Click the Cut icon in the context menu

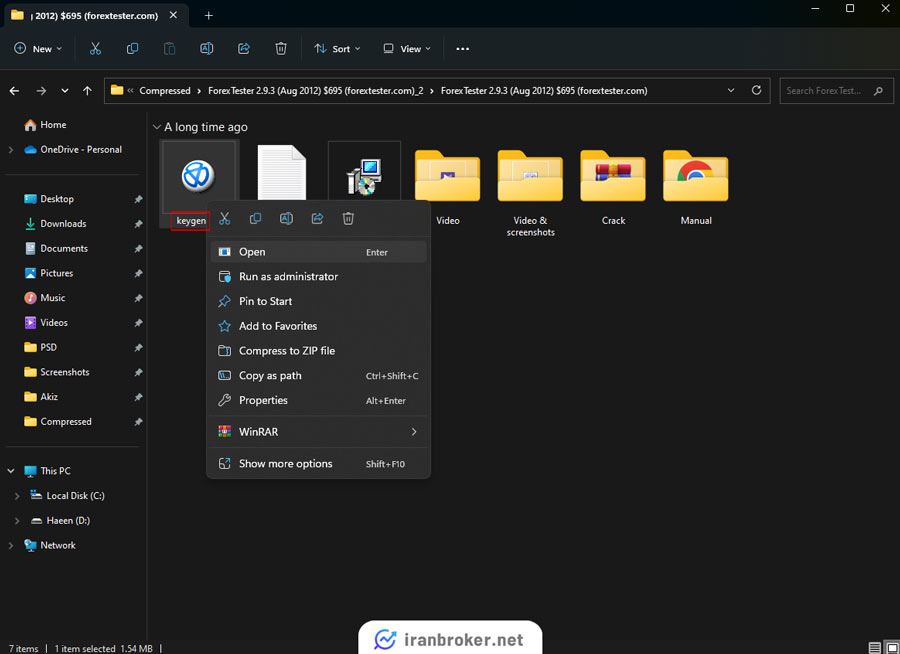coord(224,218)
